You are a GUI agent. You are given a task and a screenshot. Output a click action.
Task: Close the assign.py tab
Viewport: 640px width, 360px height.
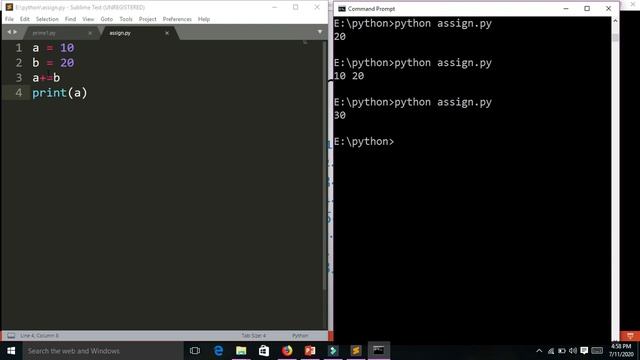point(167,33)
